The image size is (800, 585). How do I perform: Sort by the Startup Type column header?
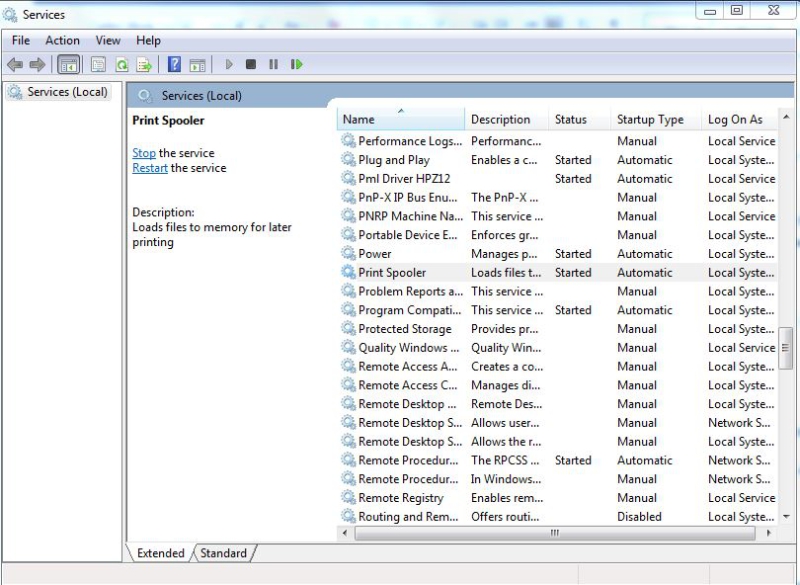point(650,119)
